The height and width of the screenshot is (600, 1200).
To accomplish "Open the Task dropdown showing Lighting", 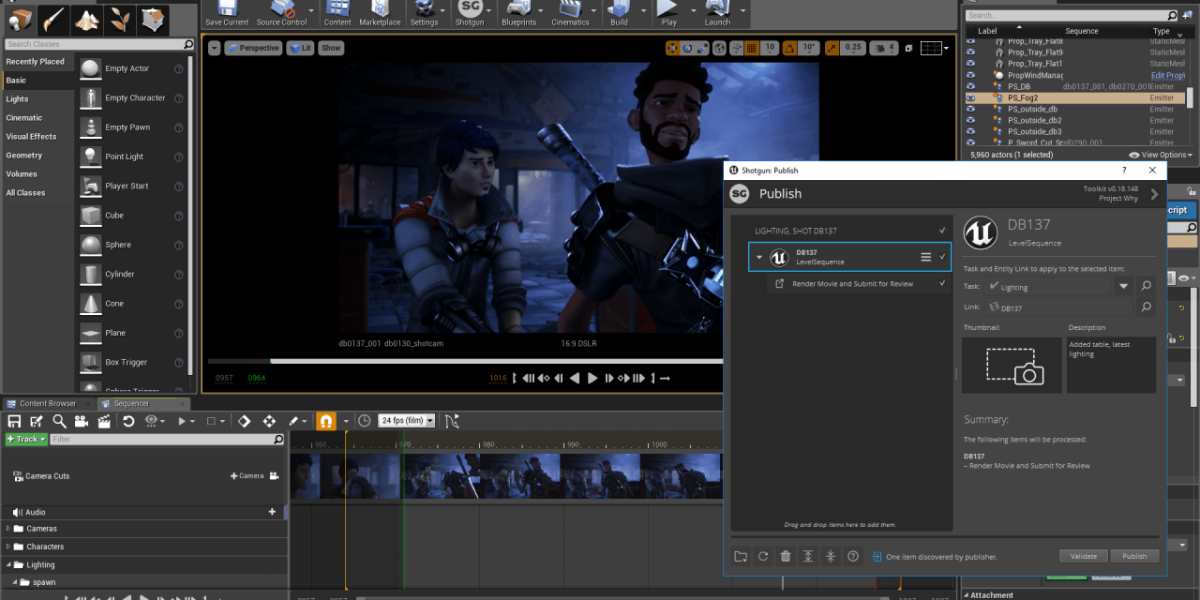I will point(1124,286).
